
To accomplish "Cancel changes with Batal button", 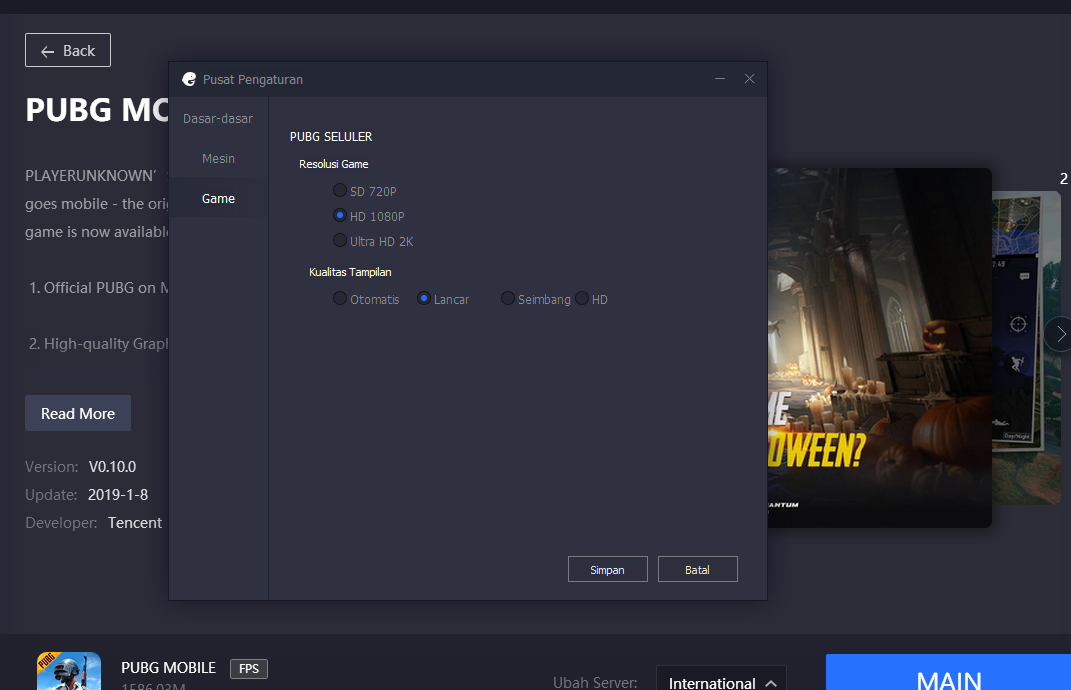I will (697, 569).
